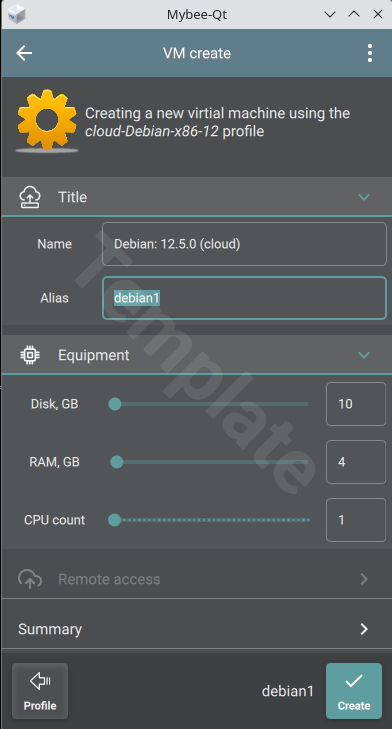Image resolution: width=392 pixels, height=729 pixels.
Task: Click the Equipment chip icon
Action: tap(30, 355)
